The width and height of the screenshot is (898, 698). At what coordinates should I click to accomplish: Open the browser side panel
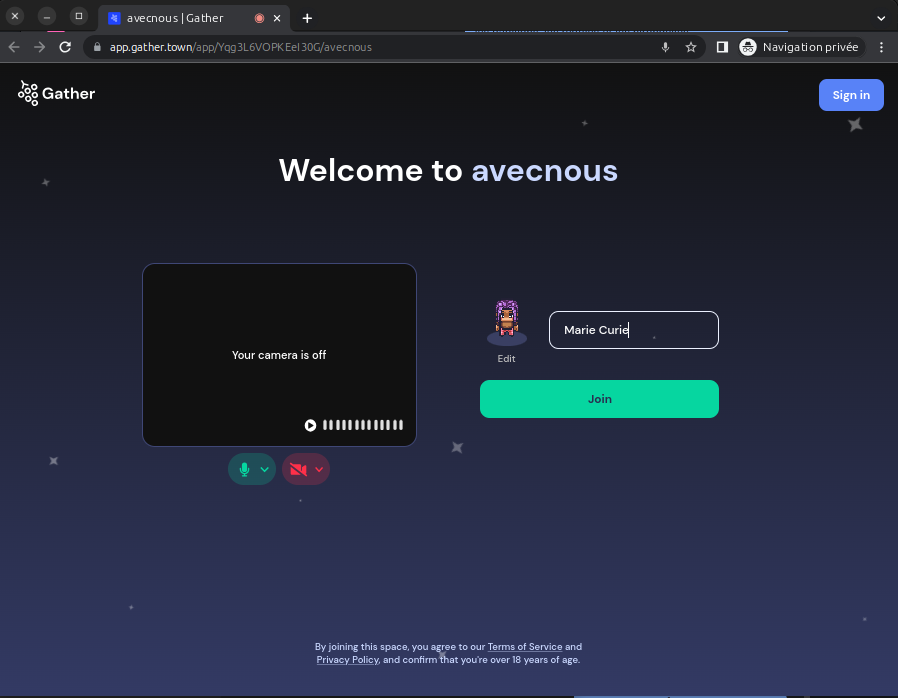click(x=722, y=47)
